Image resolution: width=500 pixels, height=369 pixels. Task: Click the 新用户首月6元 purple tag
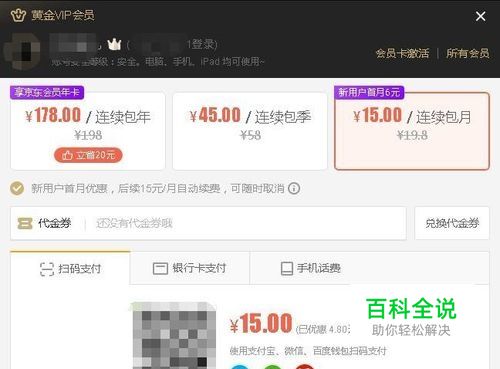tap(369, 92)
